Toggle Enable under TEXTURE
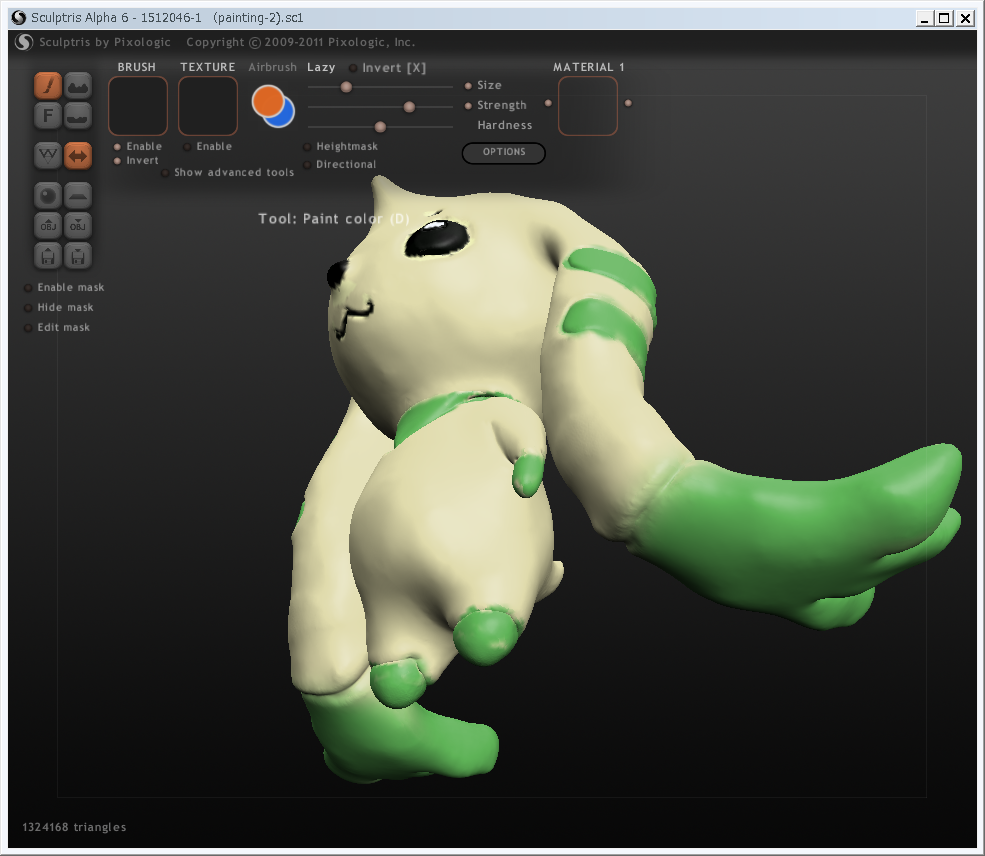The image size is (985, 856). [x=187, y=147]
